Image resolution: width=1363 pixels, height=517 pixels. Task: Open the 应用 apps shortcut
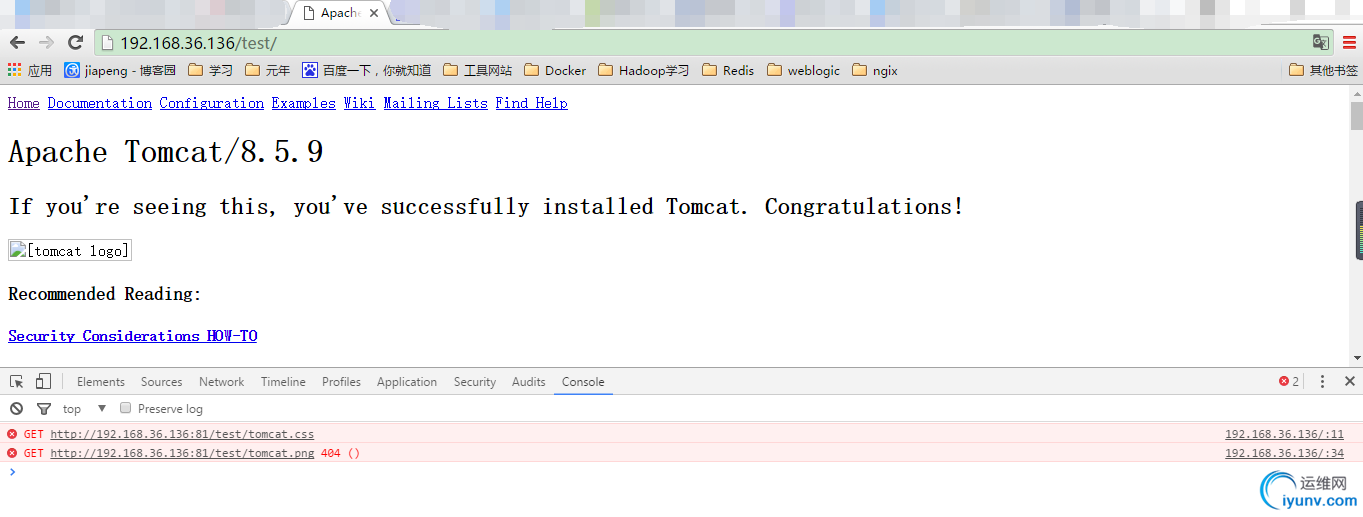click(30, 70)
